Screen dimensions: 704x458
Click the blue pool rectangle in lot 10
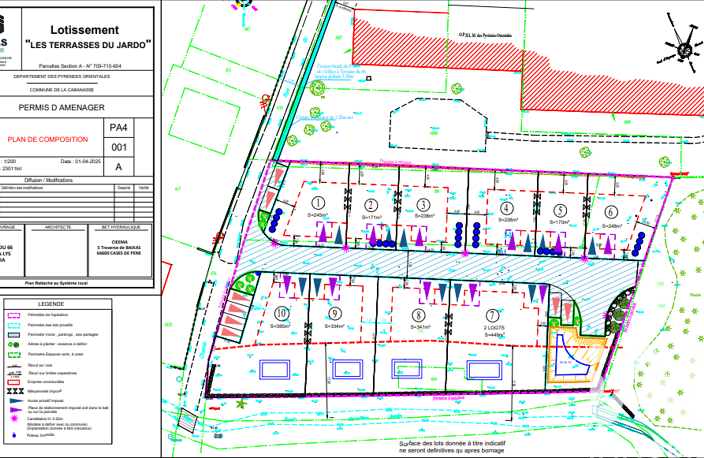tap(274, 370)
